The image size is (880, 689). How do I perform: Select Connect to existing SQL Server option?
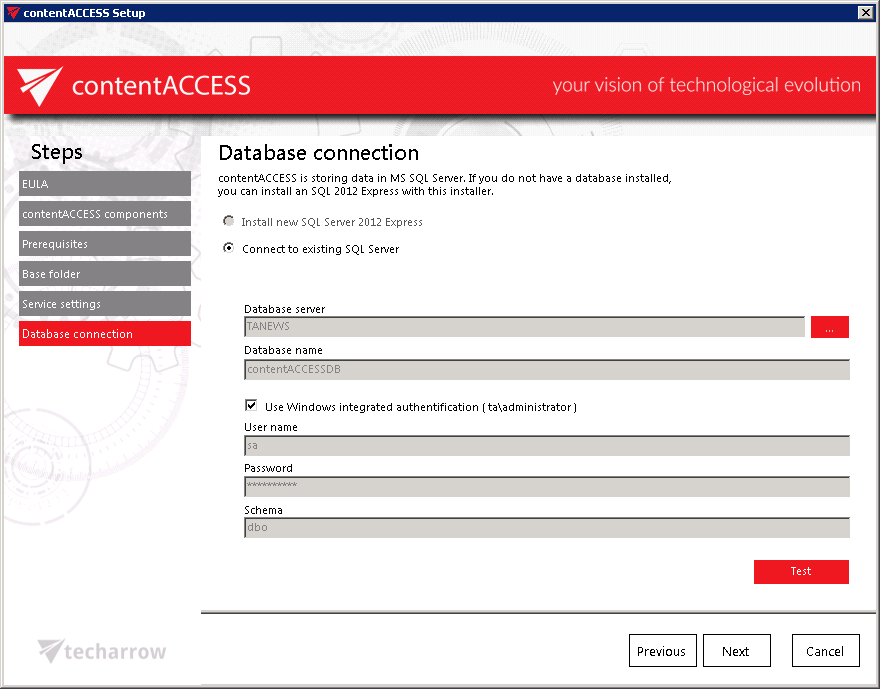click(228, 247)
